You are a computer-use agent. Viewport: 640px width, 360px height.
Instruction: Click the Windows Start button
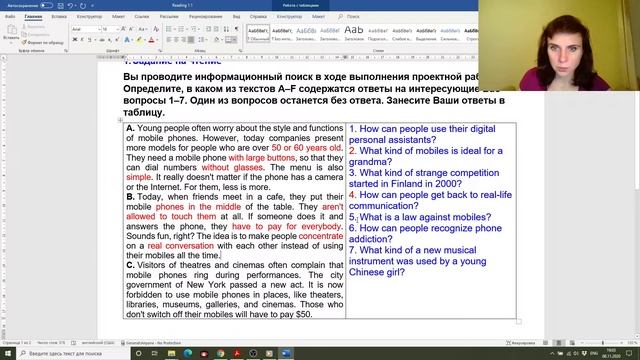[x=8, y=353]
